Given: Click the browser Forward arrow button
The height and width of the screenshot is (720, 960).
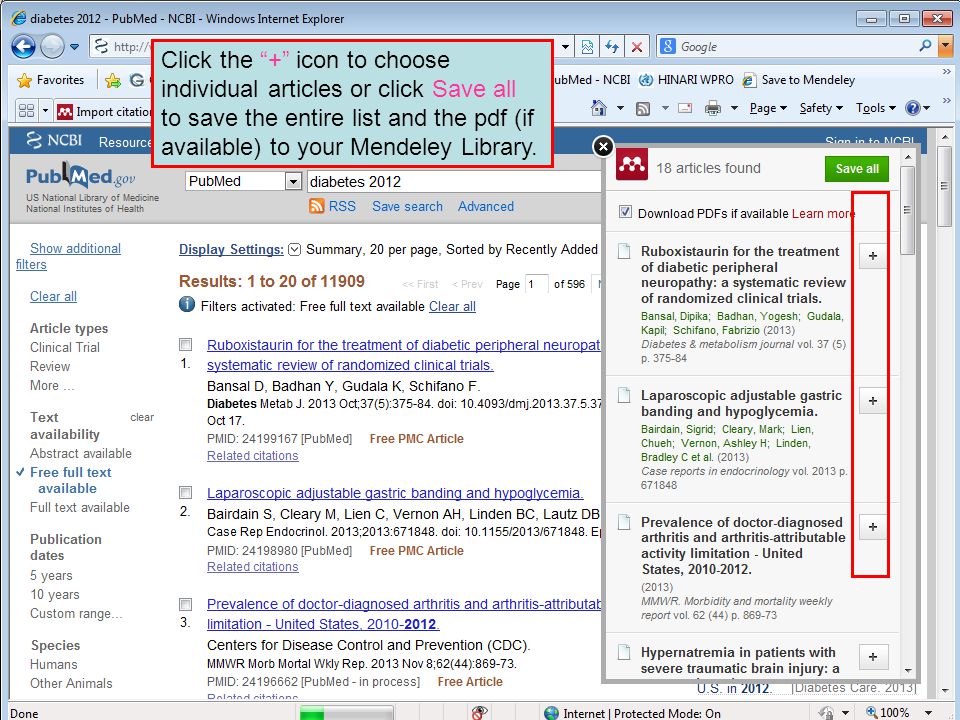Looking at the screenshot, I should point(52,47).
